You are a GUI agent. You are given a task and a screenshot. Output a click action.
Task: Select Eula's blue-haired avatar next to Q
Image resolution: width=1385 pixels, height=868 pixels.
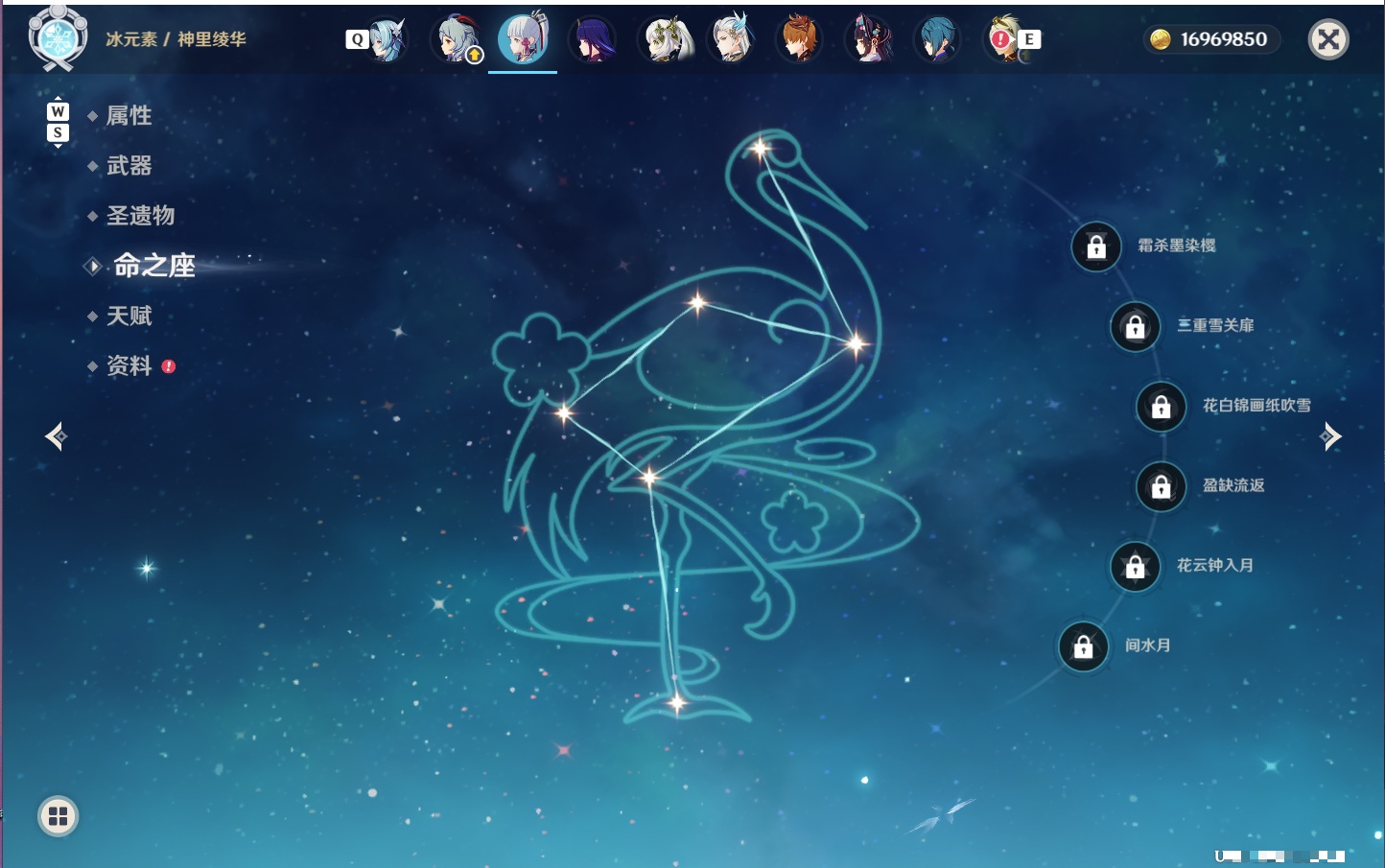point(387,39)
